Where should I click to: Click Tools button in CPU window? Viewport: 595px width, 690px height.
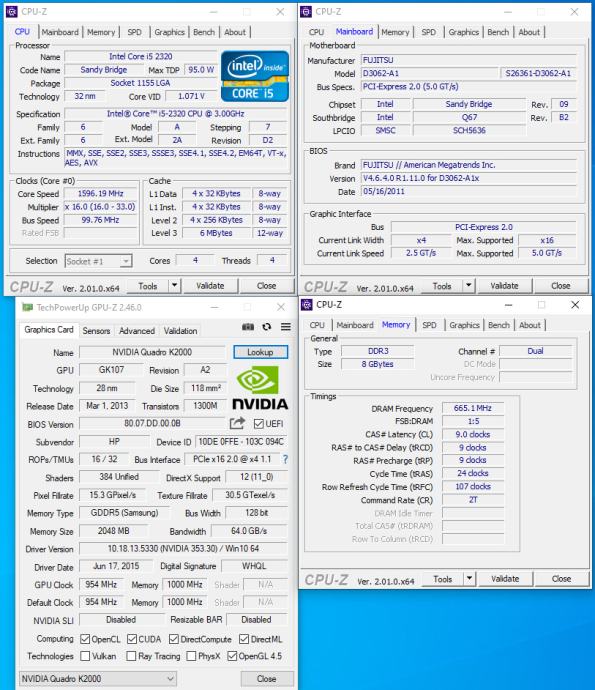pyautogui.click(x=148, y=286)
